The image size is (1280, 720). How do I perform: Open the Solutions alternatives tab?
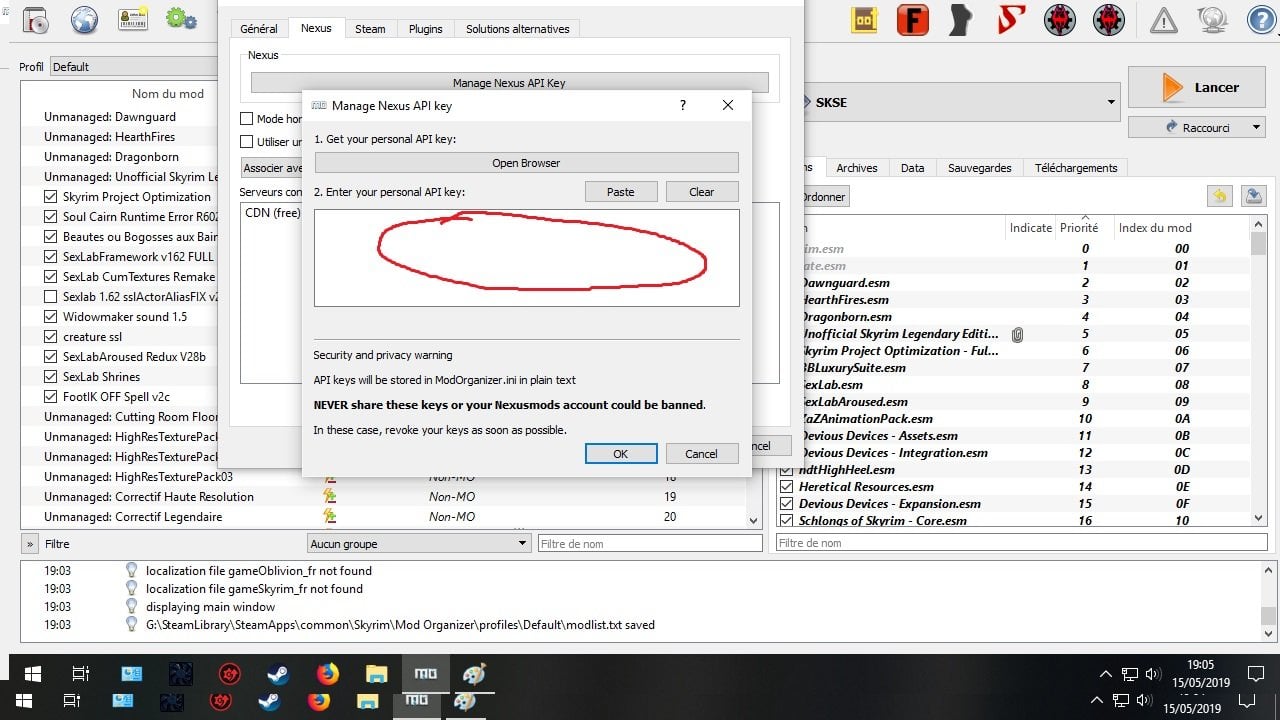[517, 29]
